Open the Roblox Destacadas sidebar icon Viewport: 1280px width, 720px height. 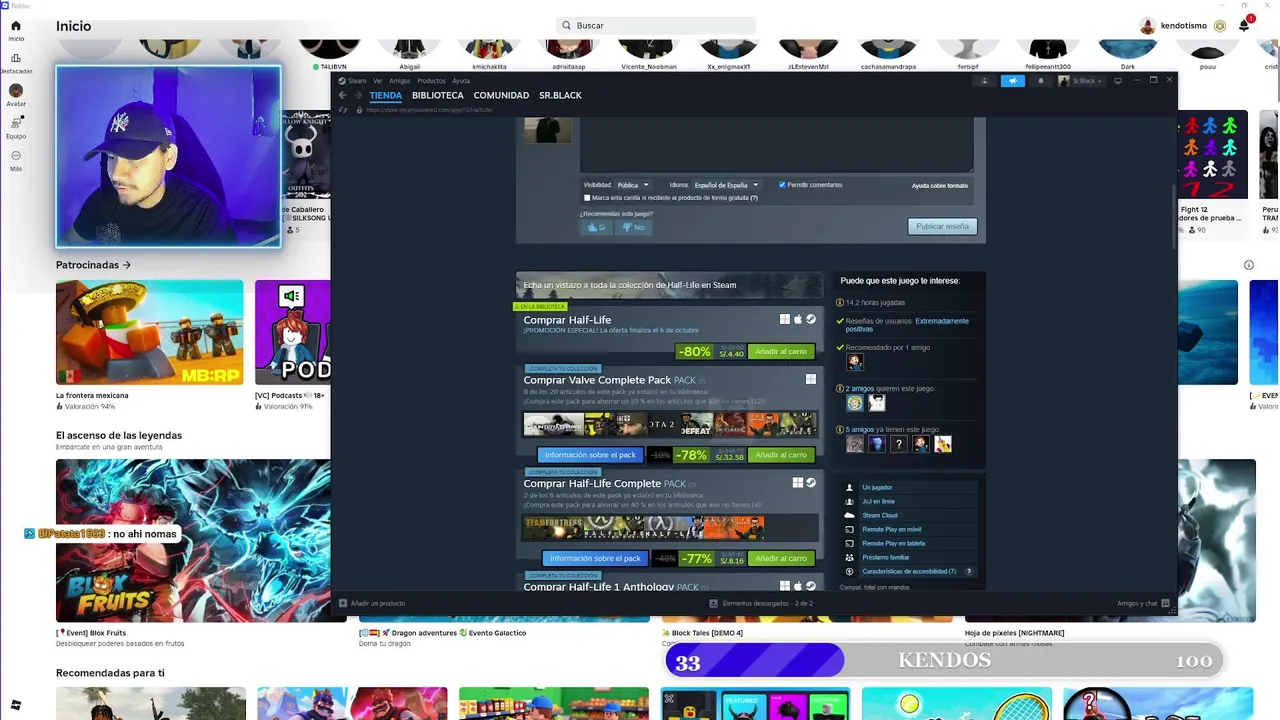coord(16,63)
